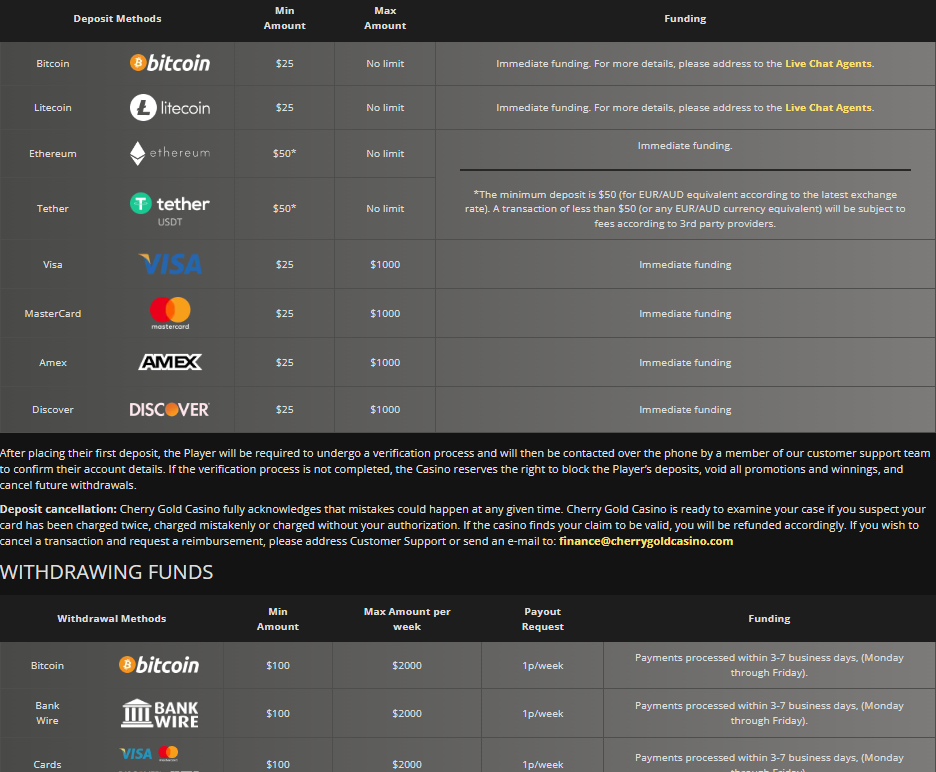Select the $1000 max amount for MasterCard
Viewport: 936px width, 772px height.
click(x=385, y=313)
